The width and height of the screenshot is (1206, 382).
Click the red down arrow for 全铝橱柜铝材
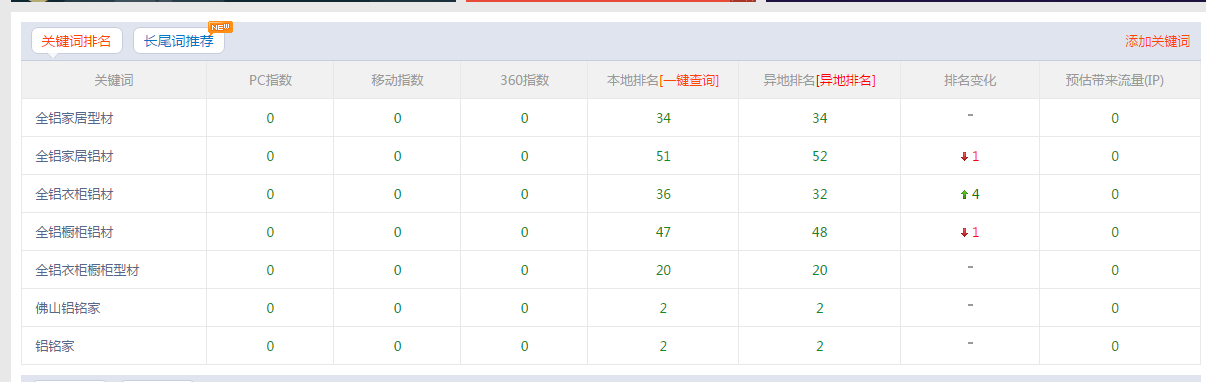(964, 233)
